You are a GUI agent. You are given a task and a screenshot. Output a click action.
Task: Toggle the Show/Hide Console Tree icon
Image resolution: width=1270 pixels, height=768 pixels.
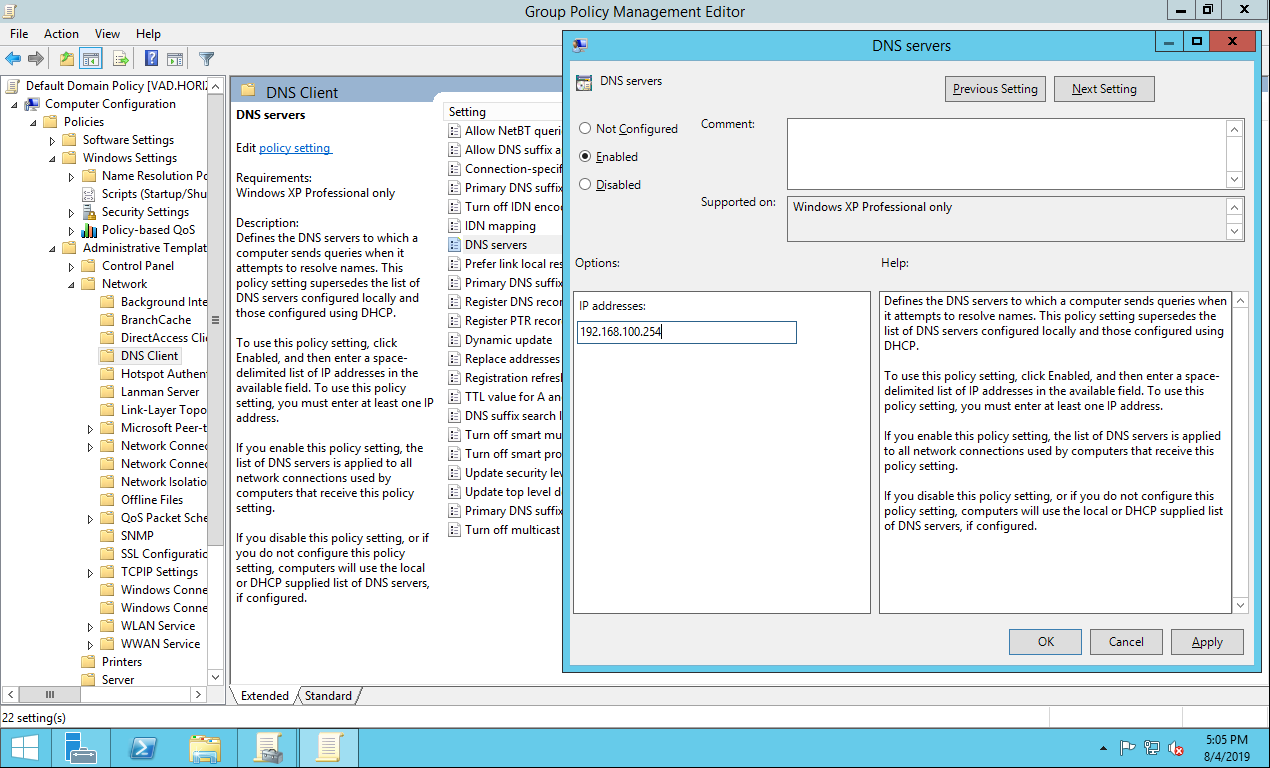pyautogui.click(x=91, y=59)
